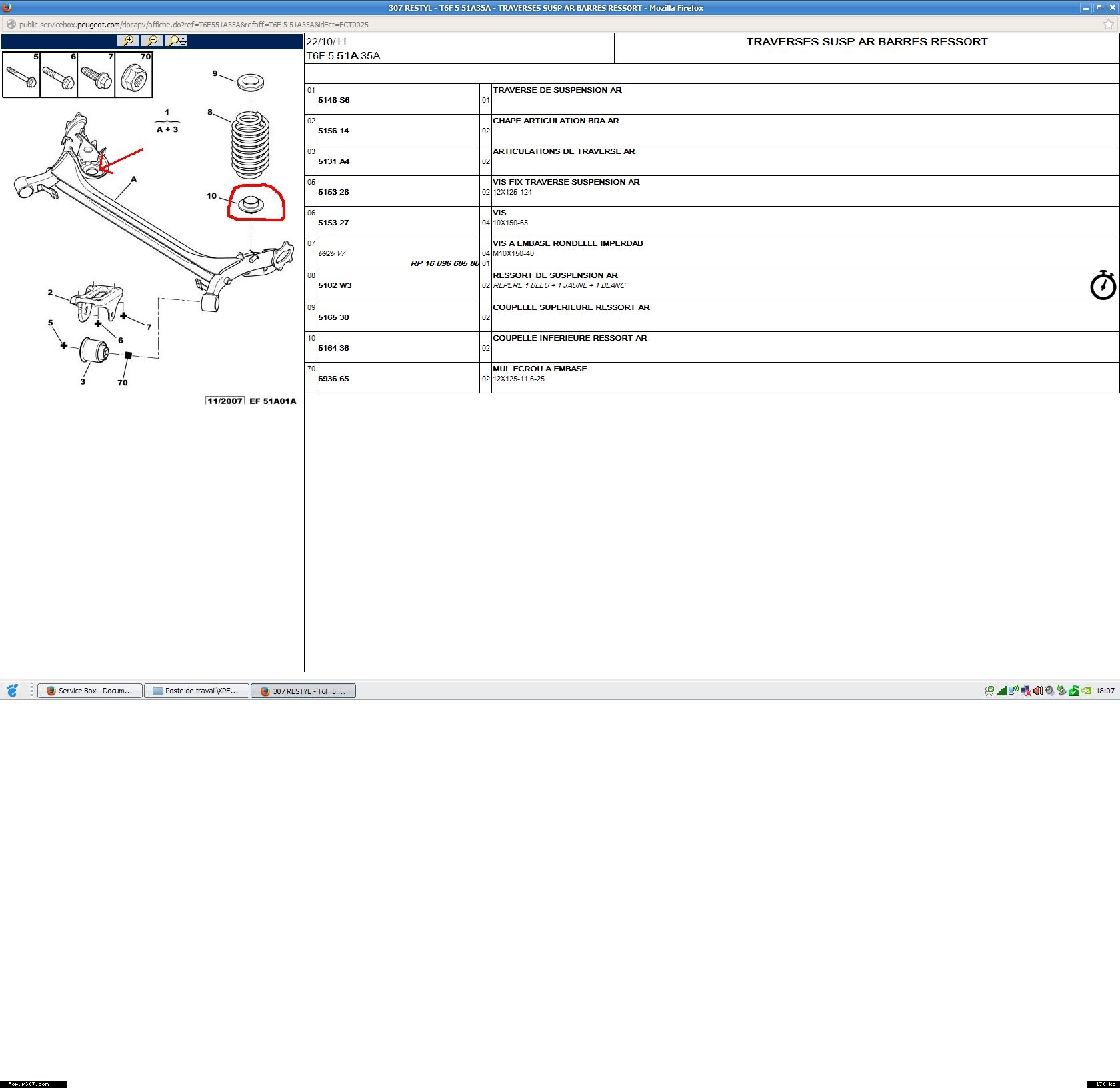The image size is (1120, 1088).
Task: Click the green checkmark security tray icon
Action: click(x=1073, y=691)
